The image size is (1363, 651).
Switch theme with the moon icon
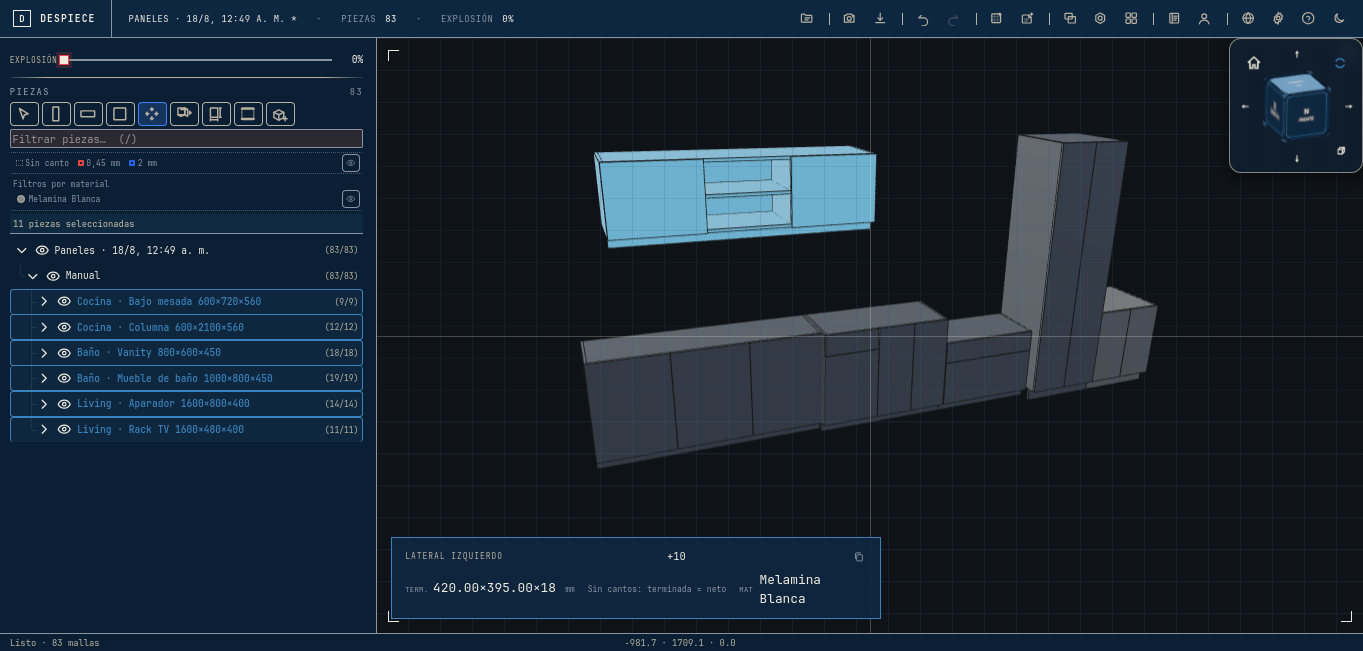(x=1339, y=18)
